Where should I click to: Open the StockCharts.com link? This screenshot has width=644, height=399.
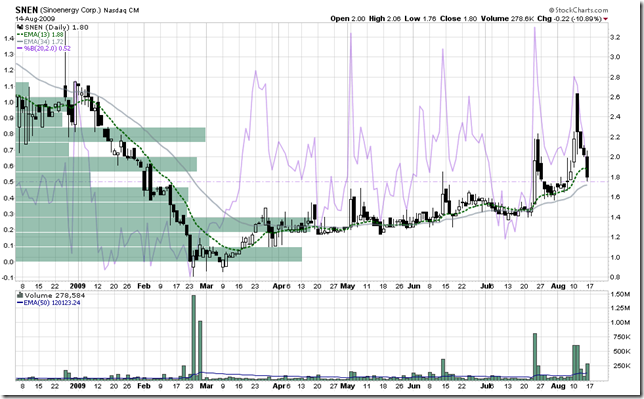[x=579, y=10]
